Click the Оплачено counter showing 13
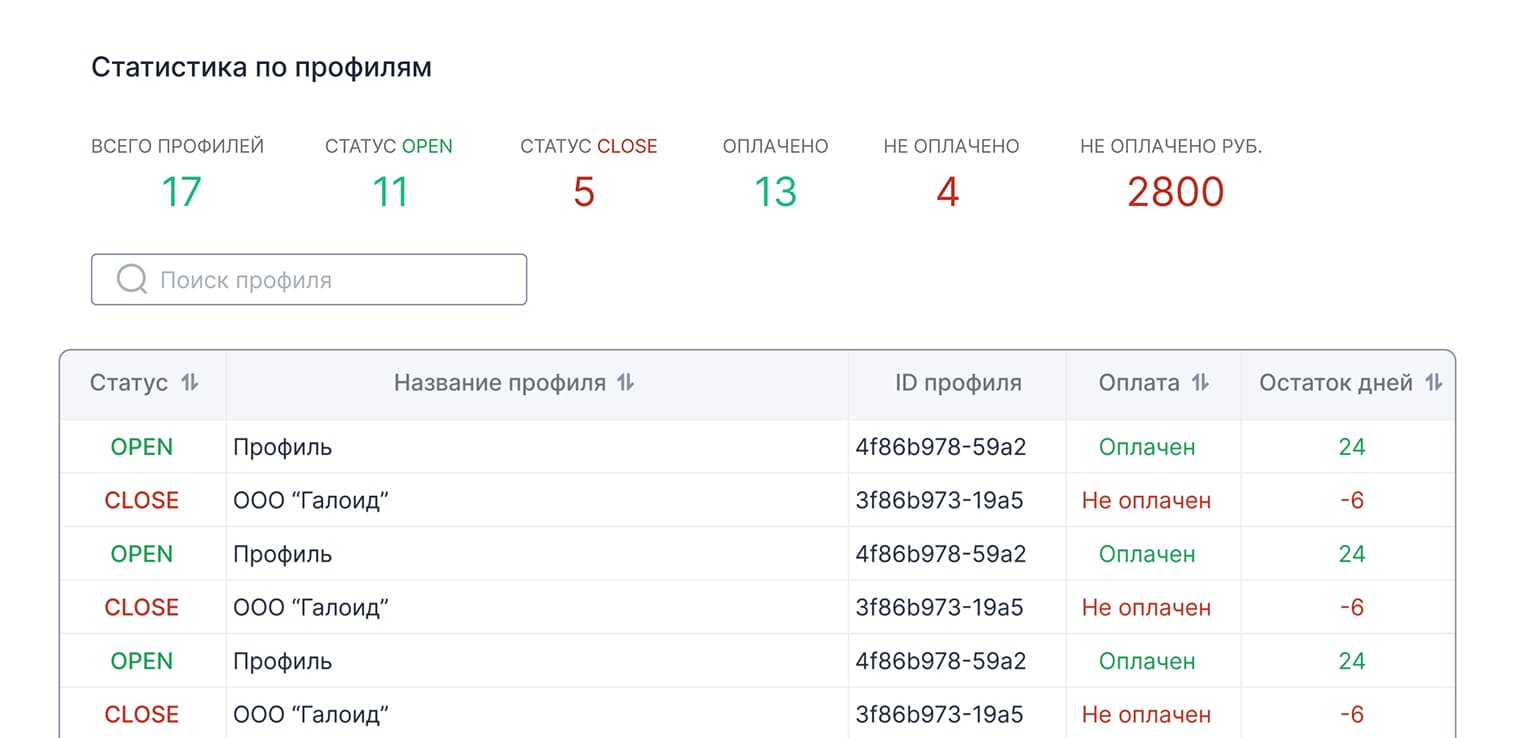1515x738 pixels. (775, 191)
